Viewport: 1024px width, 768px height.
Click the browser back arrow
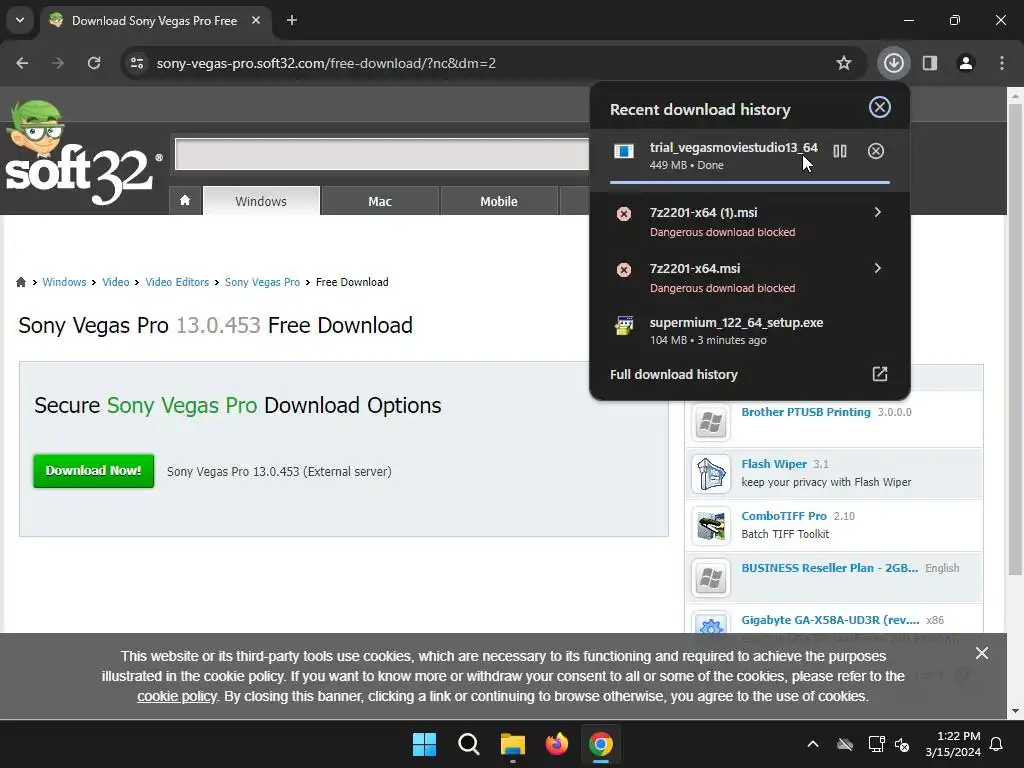click(22, 63)
